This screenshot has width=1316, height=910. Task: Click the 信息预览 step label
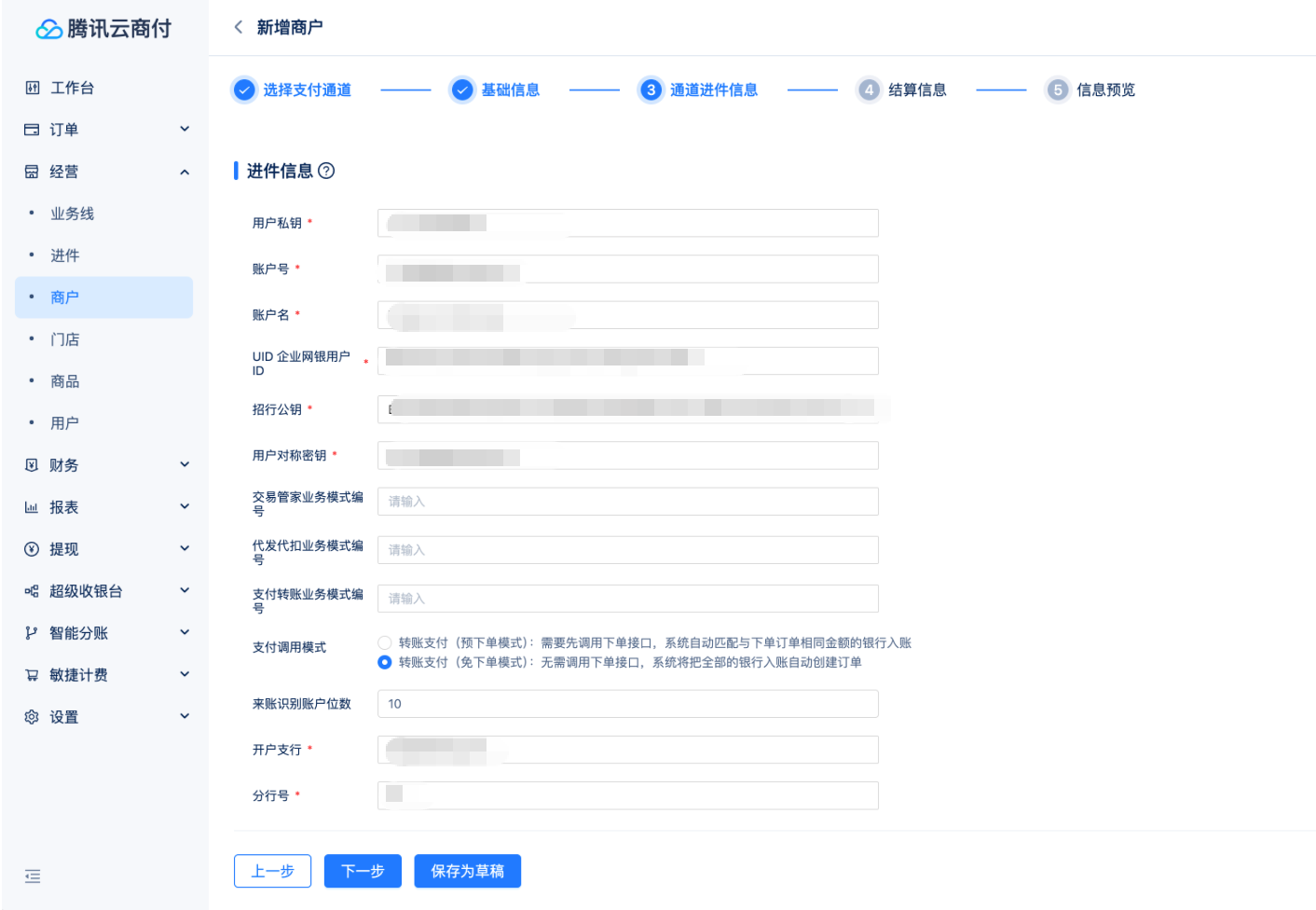point(1106,90)
